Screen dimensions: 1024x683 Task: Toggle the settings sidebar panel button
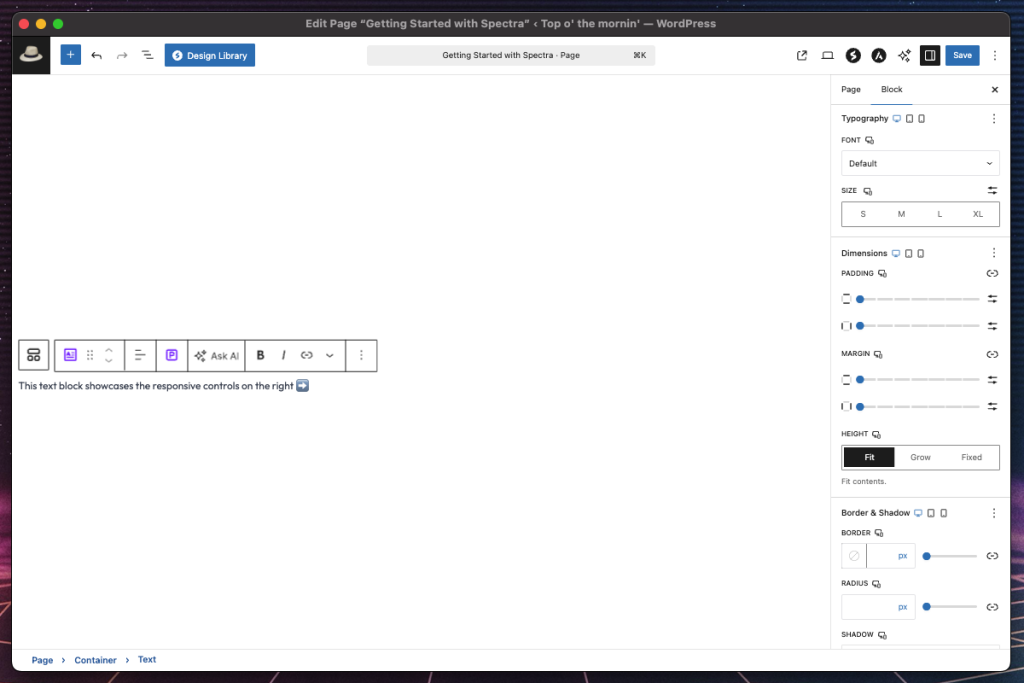[x=930, y=55]
